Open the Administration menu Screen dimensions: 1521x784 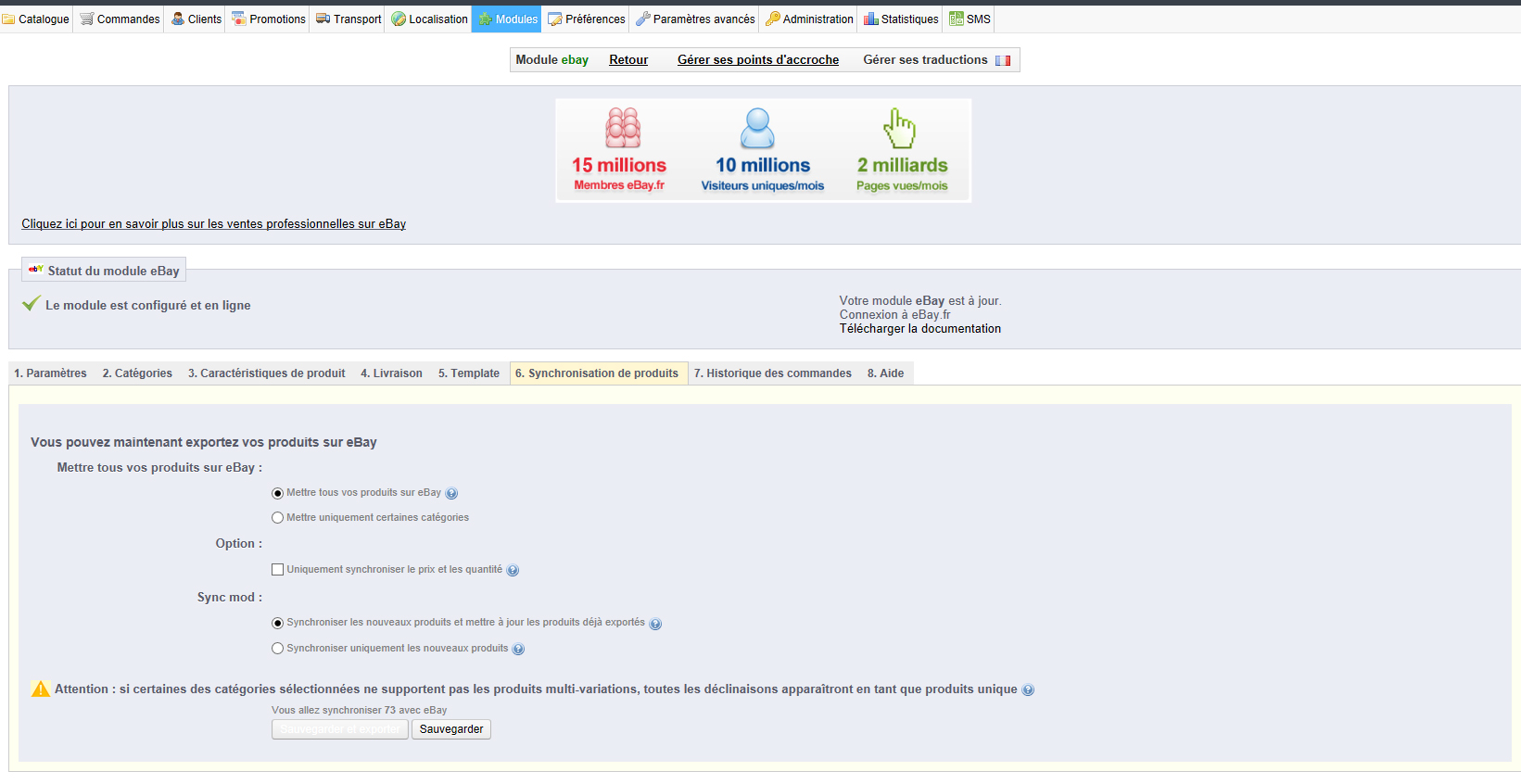[809, 19]
